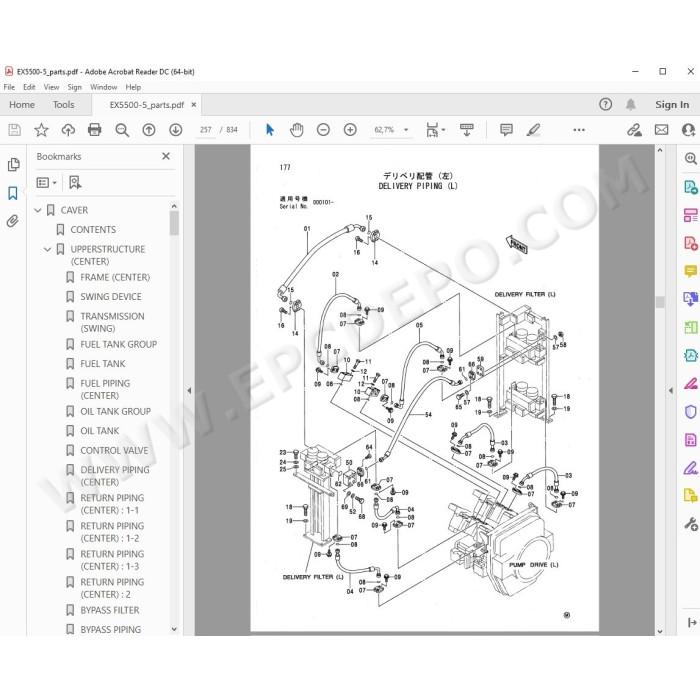Click the Highlight text pen icon
Screen dimensions: 700x700
tap(533, 130)
